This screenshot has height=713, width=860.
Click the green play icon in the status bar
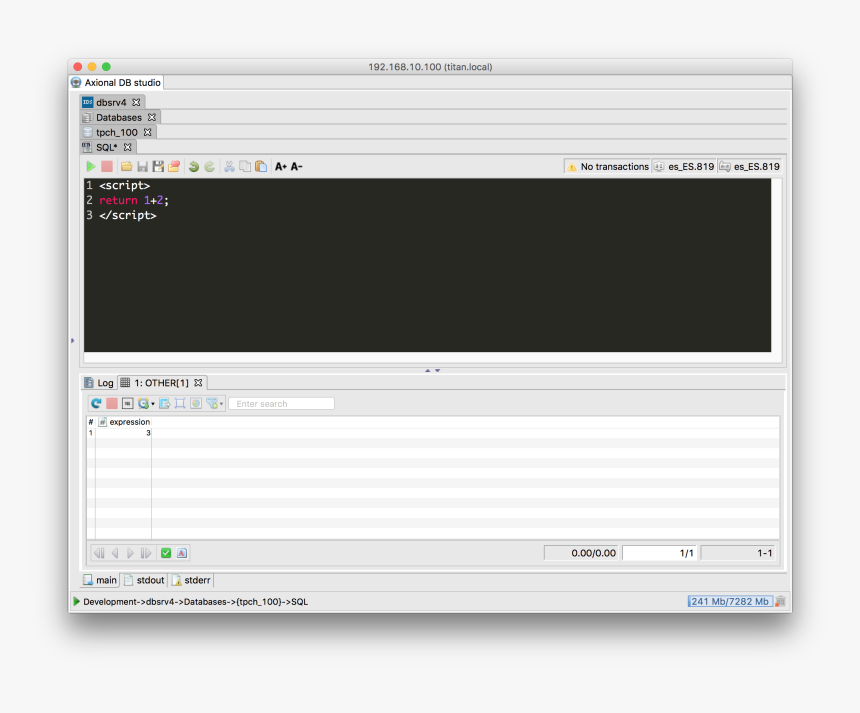77,602
